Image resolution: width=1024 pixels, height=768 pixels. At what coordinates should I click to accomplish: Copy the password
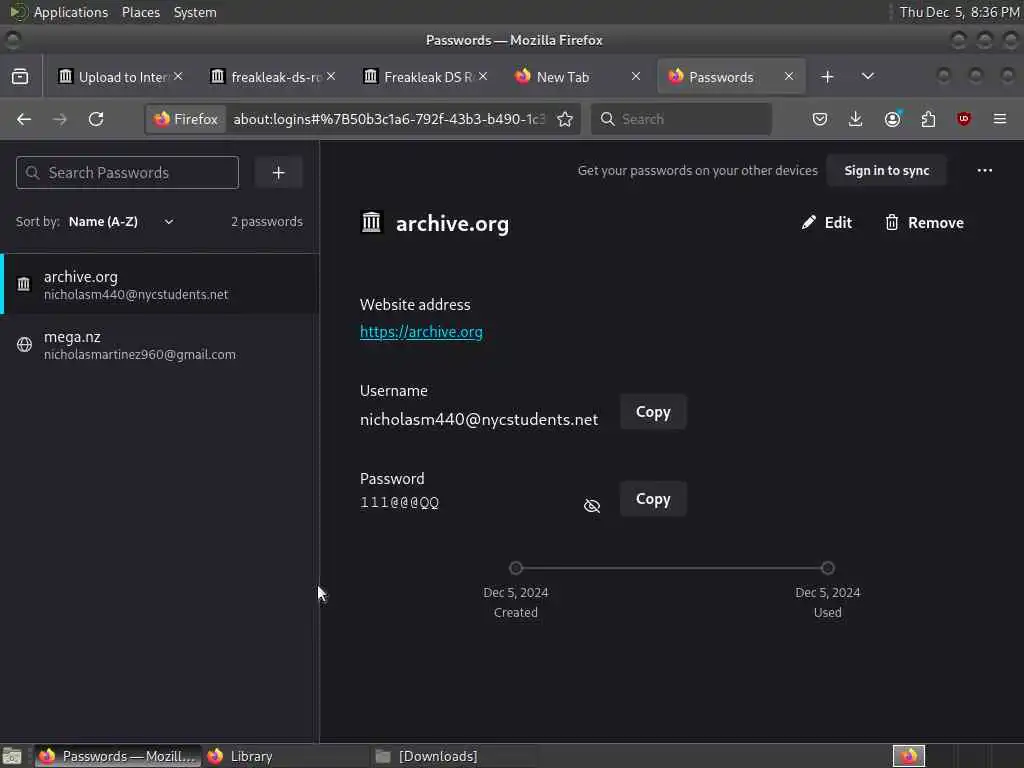click(x=653, y=499)
